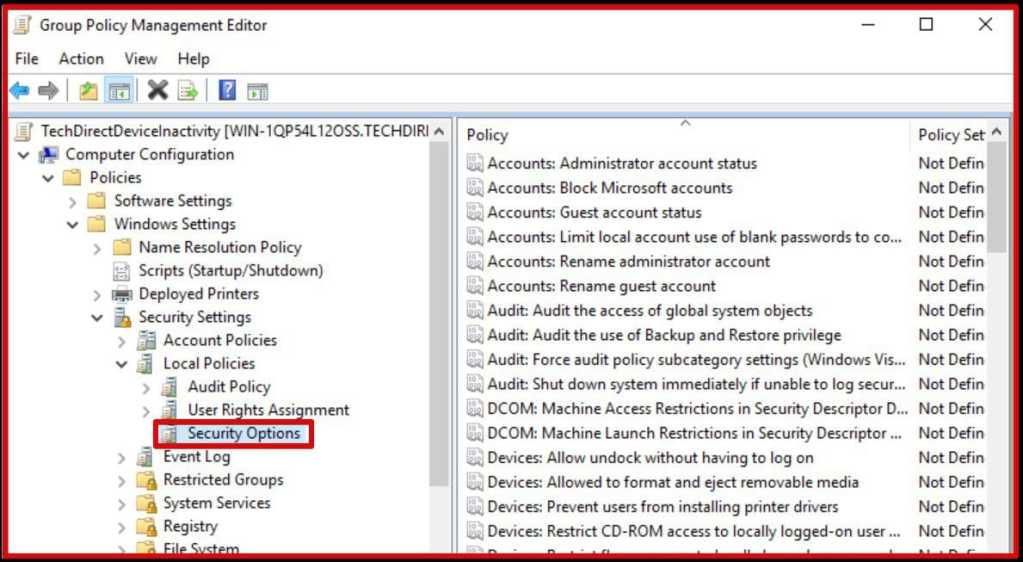This screenshot has width=1023, height=562.
Task: Collapse the Computer Configuration node
Action: coord(24,155)
